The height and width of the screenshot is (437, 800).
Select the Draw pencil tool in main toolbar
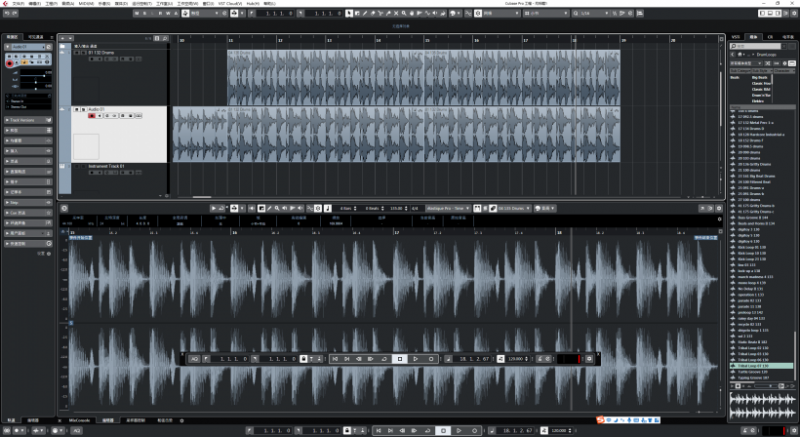click(365, 13)
